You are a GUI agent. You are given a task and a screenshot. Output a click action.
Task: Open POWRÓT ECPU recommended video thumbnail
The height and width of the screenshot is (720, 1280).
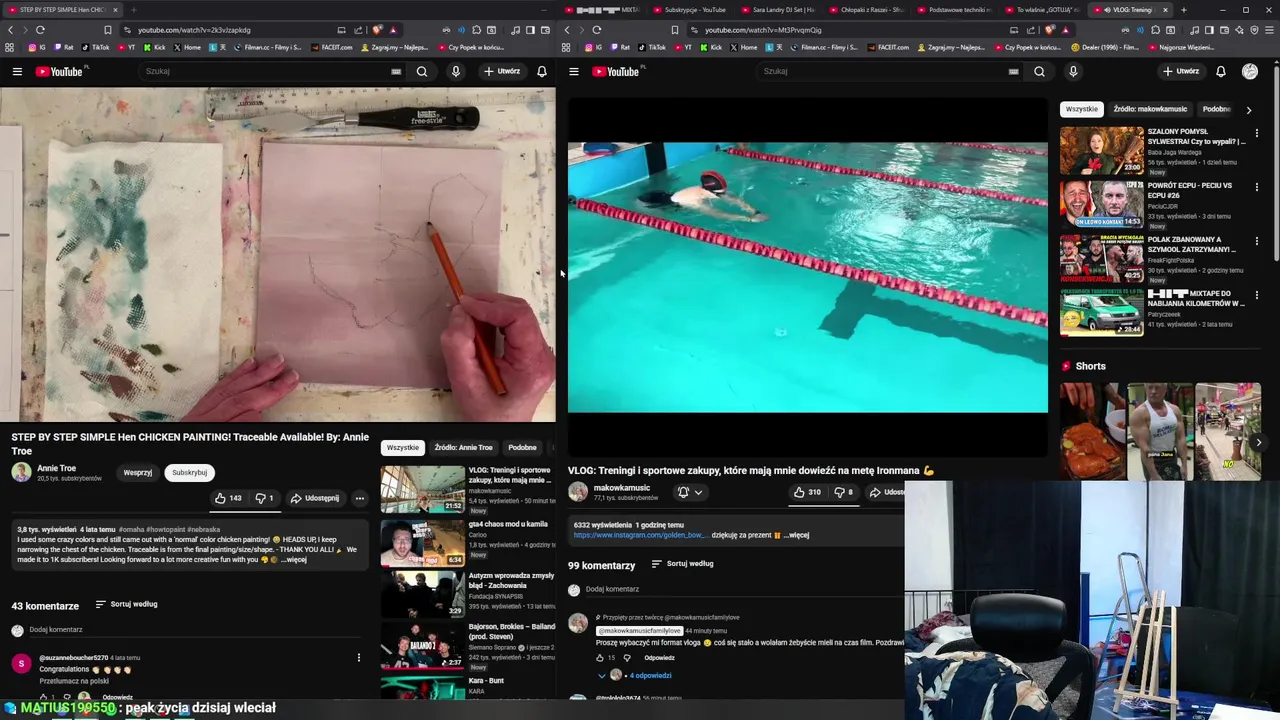(1101, 203)
